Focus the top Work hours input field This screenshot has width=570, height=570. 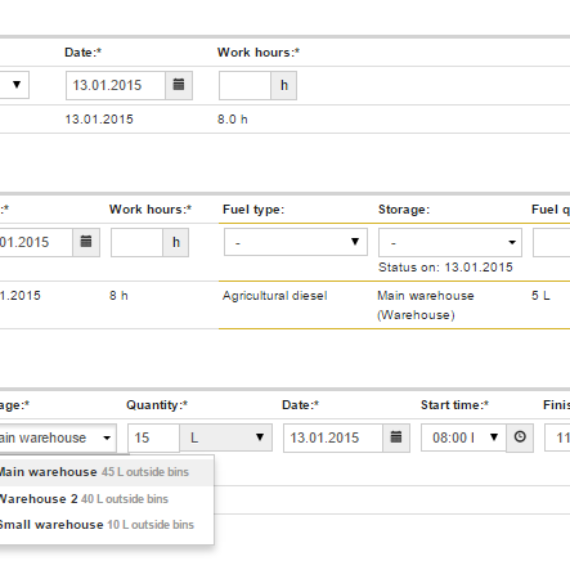click(245, 85)
